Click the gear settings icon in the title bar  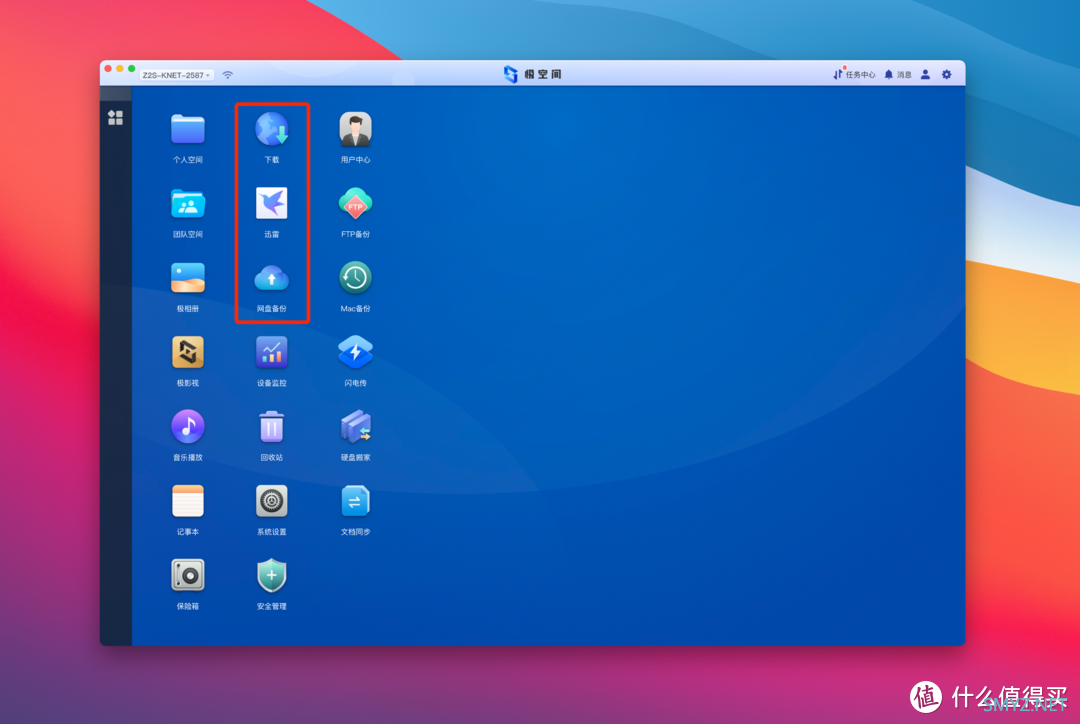[x=947, y=74]
